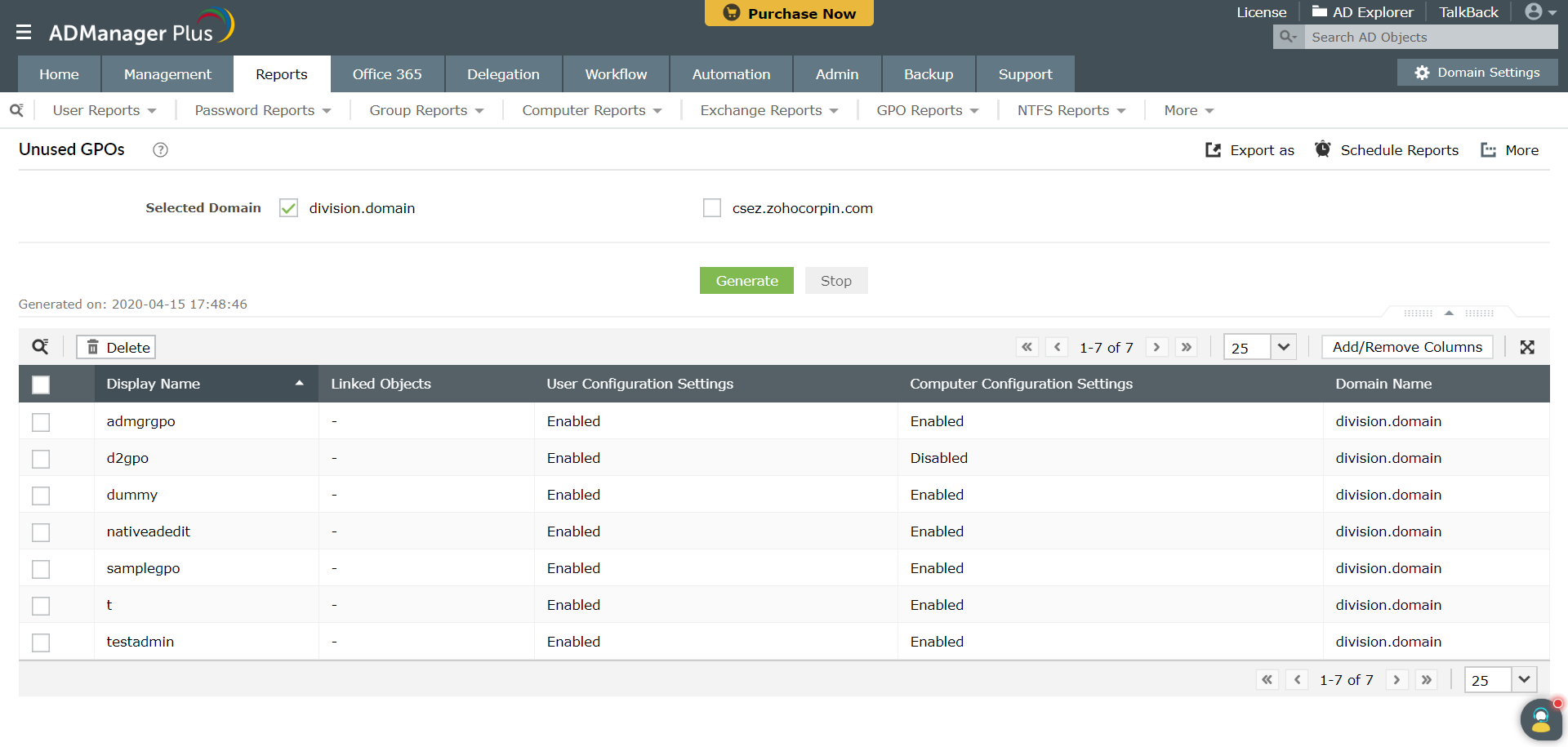The image size is (1568, 747).
Task: Sort by Display Name using the sort arrow
Action: point(300,383)
